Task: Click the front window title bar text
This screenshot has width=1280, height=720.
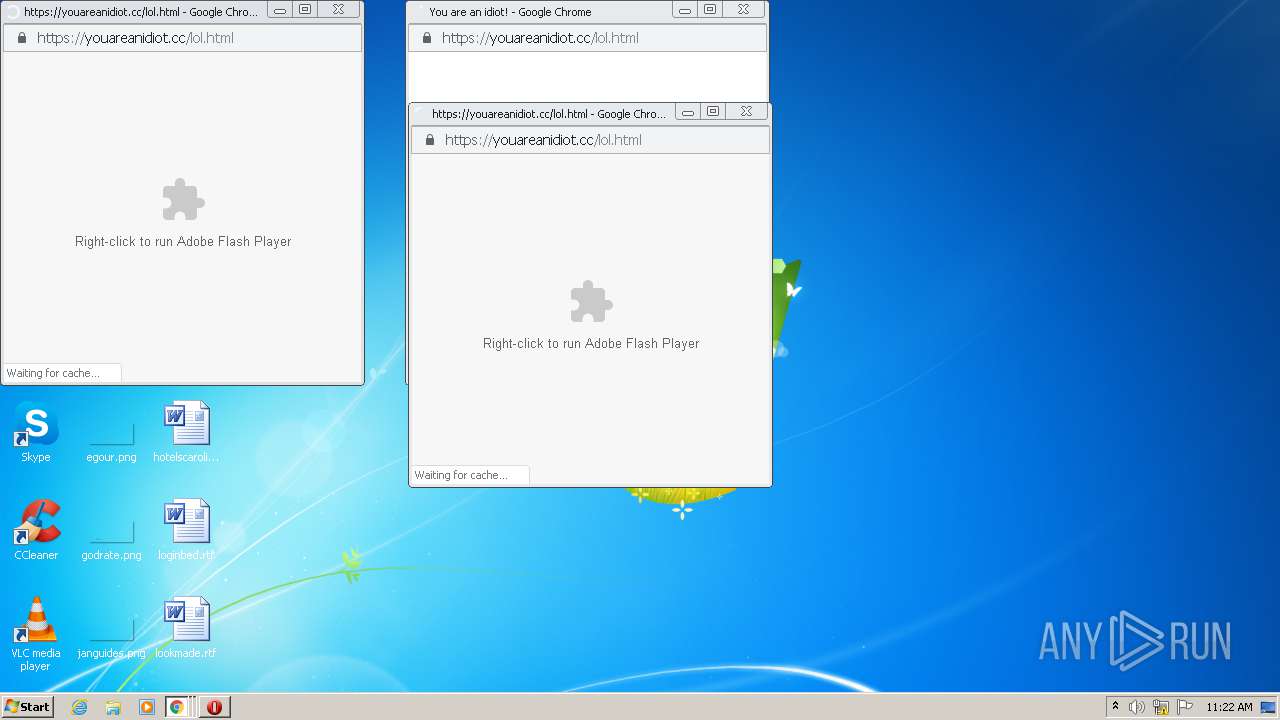Action: tap(549, 114)
